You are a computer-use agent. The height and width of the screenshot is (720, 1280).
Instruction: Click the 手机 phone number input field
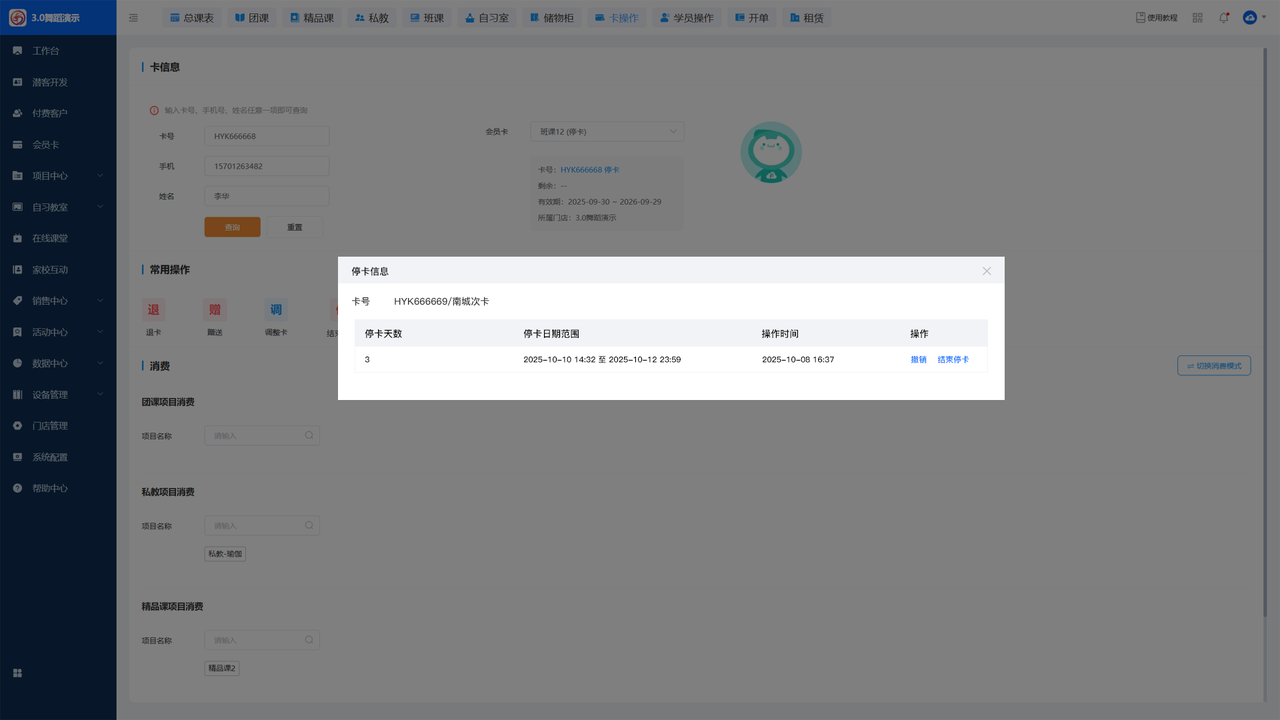coord(266,166)
